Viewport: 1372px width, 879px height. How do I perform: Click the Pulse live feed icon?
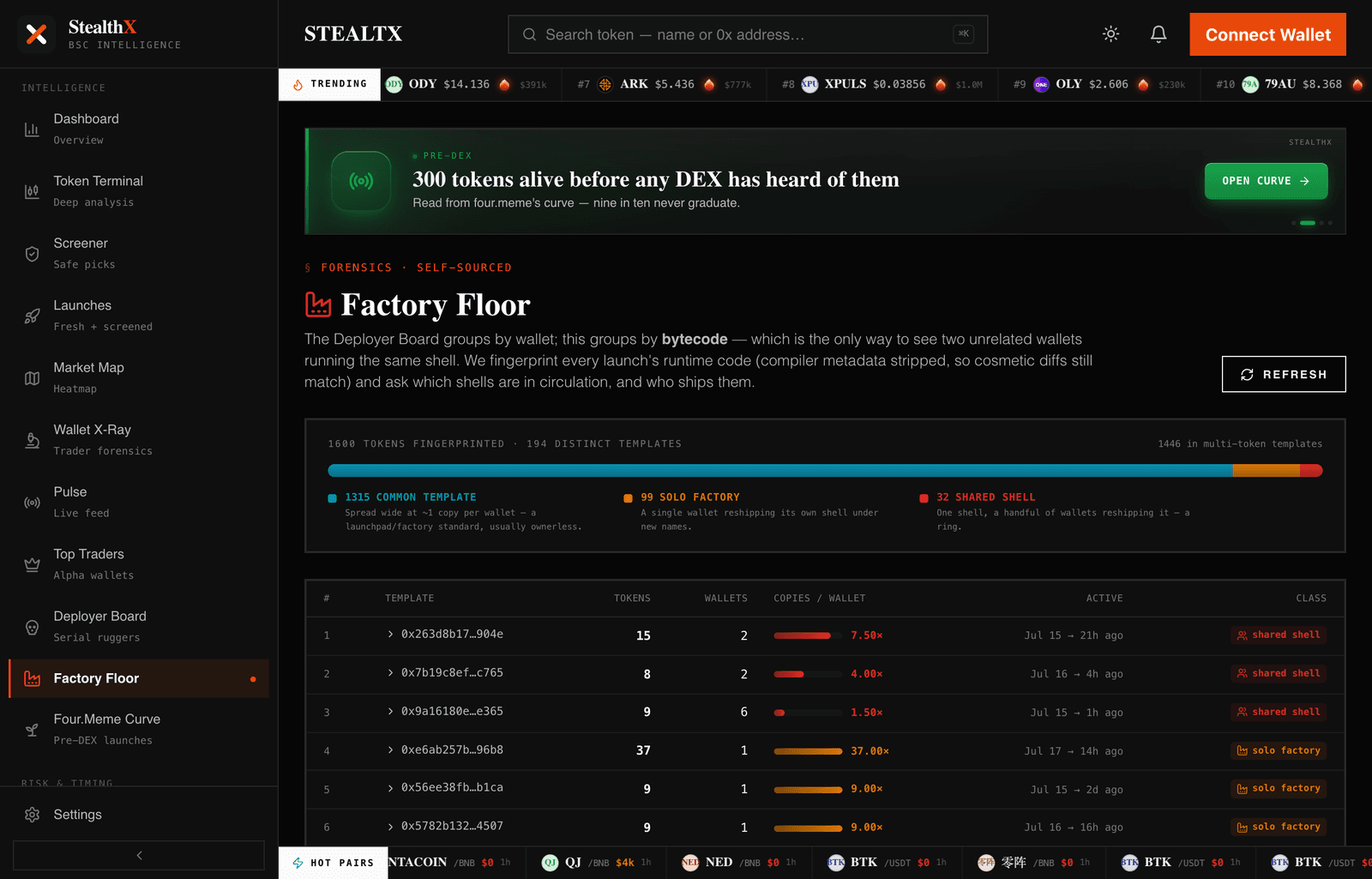pos(32,503)
